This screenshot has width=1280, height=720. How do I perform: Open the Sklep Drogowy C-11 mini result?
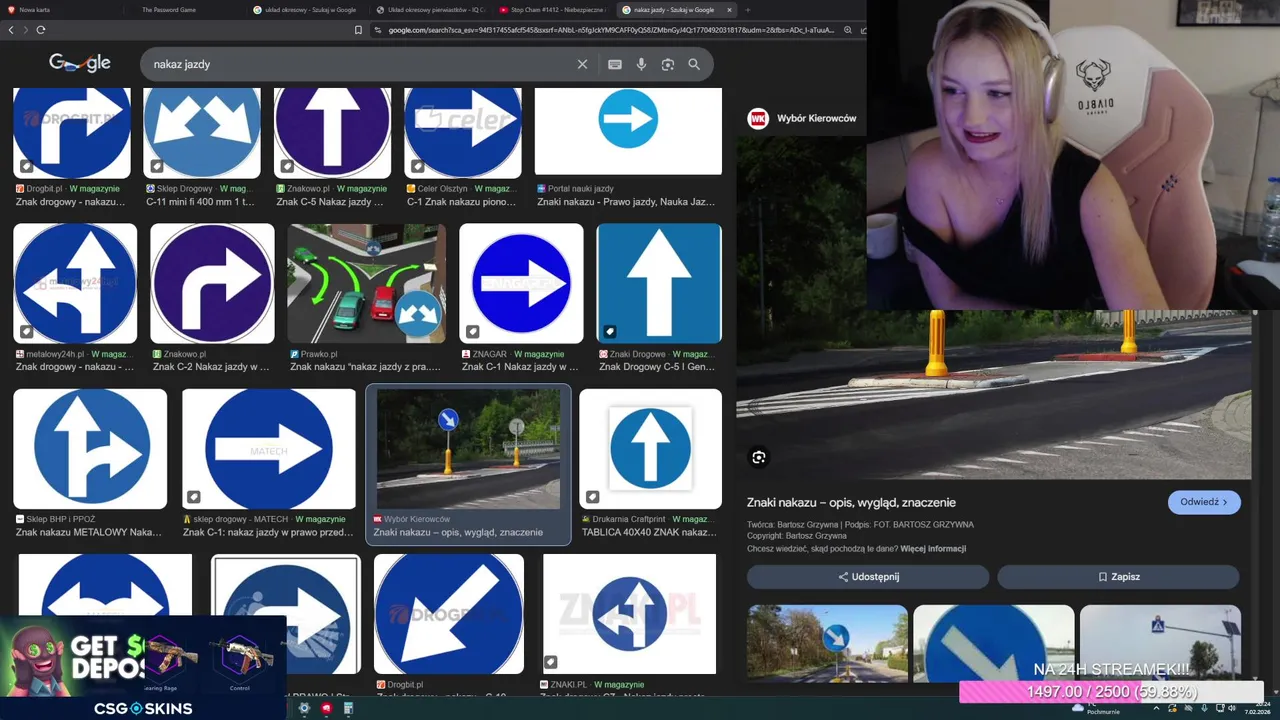point(203,133)
